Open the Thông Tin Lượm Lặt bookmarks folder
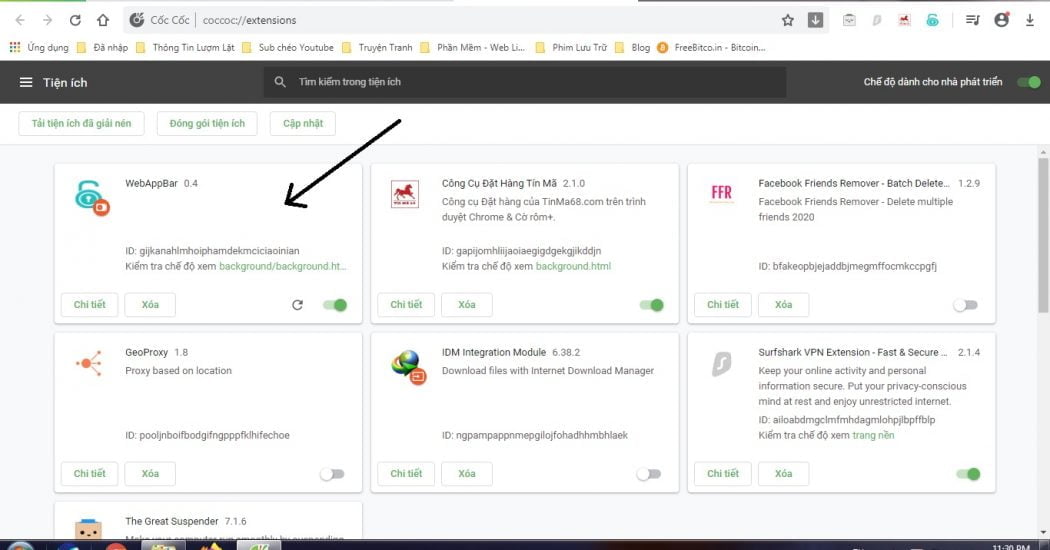Screen dimensions: 1050x550 pos(185,48)
